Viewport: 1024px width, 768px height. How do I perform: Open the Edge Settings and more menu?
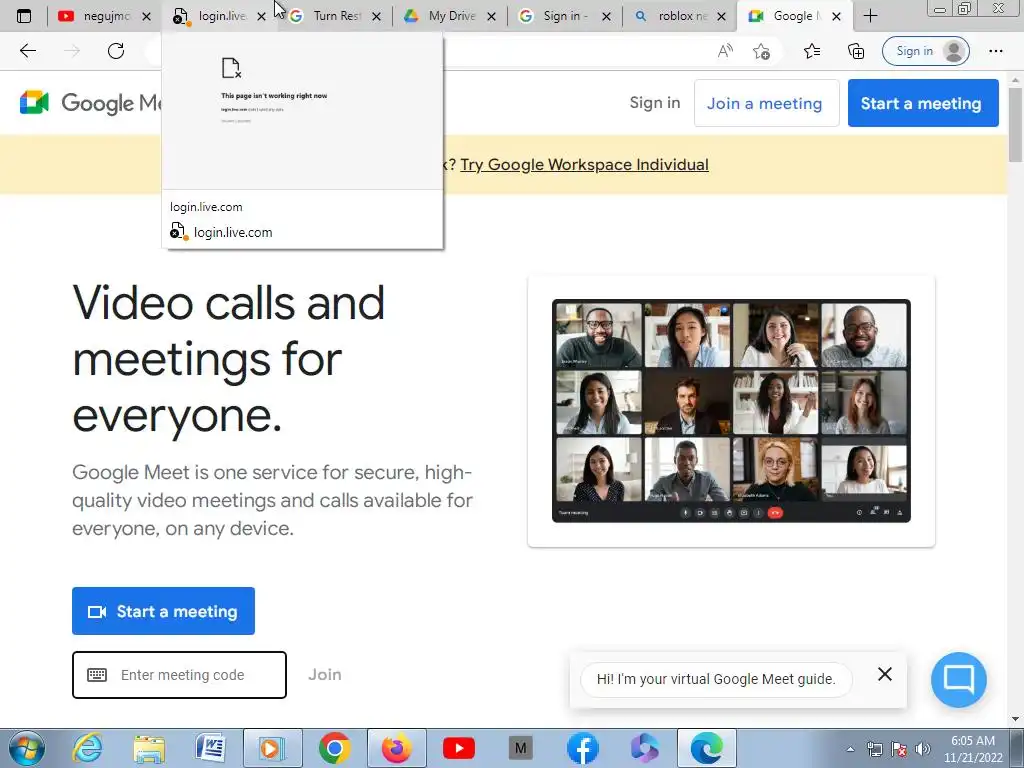(x=995, y=51)
